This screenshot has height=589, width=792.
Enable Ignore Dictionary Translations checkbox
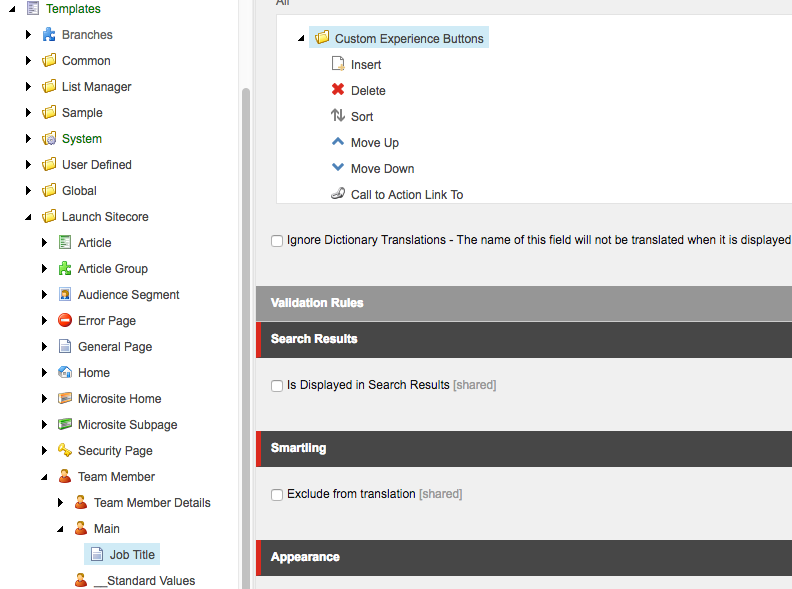(277, 240)
